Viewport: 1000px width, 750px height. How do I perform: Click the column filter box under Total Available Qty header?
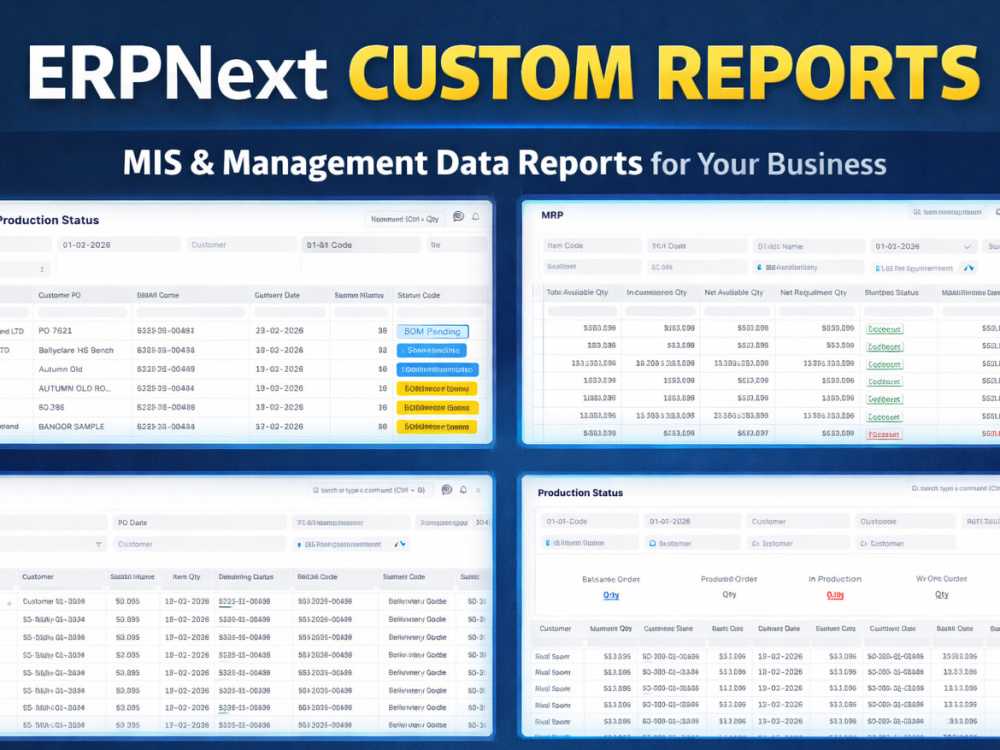point(582,311)
